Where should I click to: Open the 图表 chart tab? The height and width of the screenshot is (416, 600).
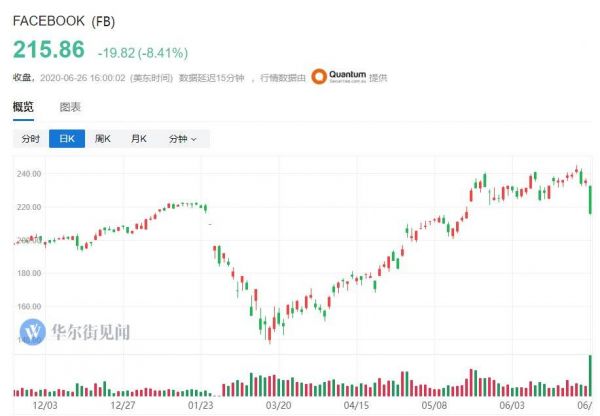point(70,107)
